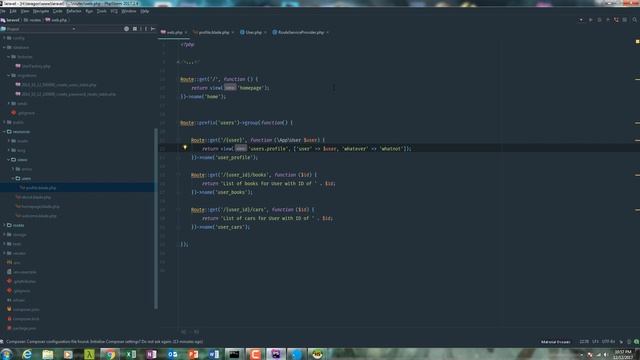The height and width of the screenshot is (360, 640).
Task: Click the Project panel vertical scrollbar
Action: tap(156, 219)
